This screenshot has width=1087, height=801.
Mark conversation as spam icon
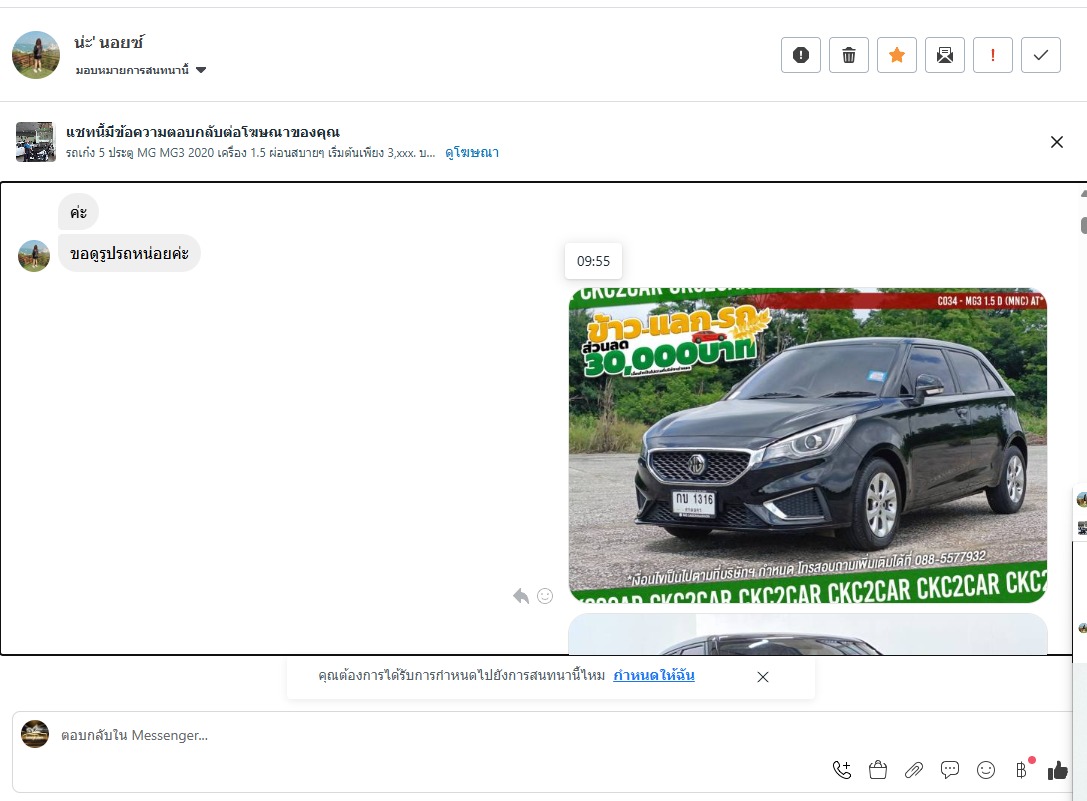point(801,55)
